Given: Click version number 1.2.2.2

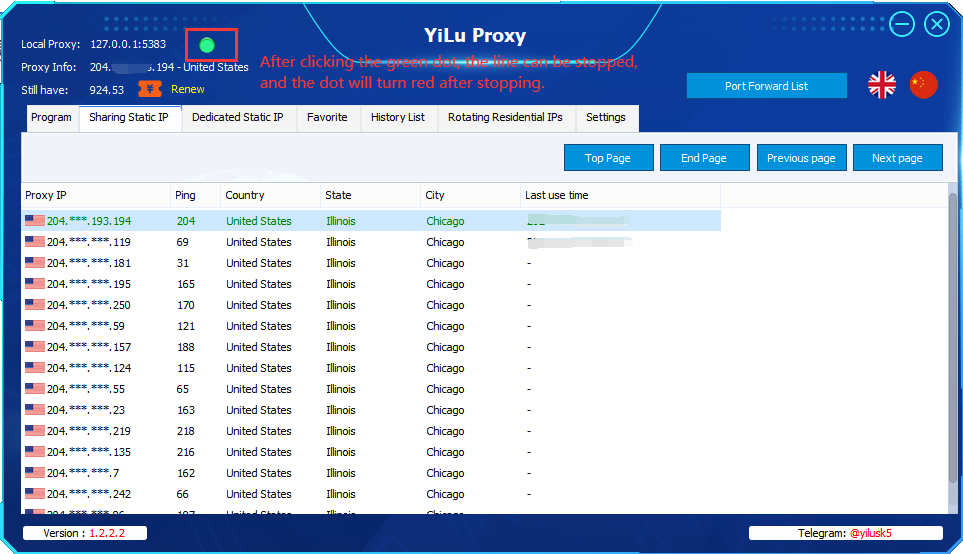Looking at the screenshot, I should tap(107, 533).
